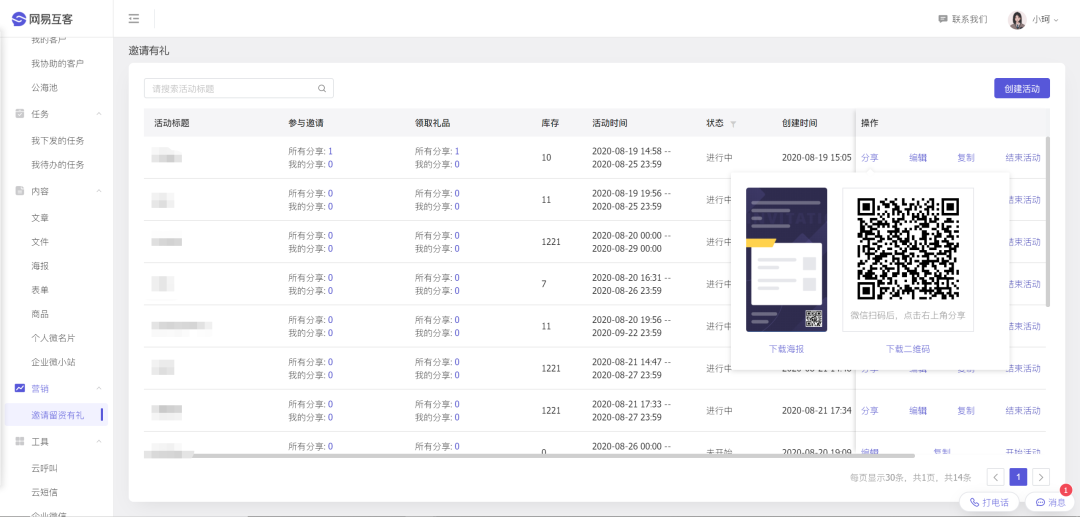Click the search magnifier icon
This screenshot has width=1080, height=517.
coord(321,89)
